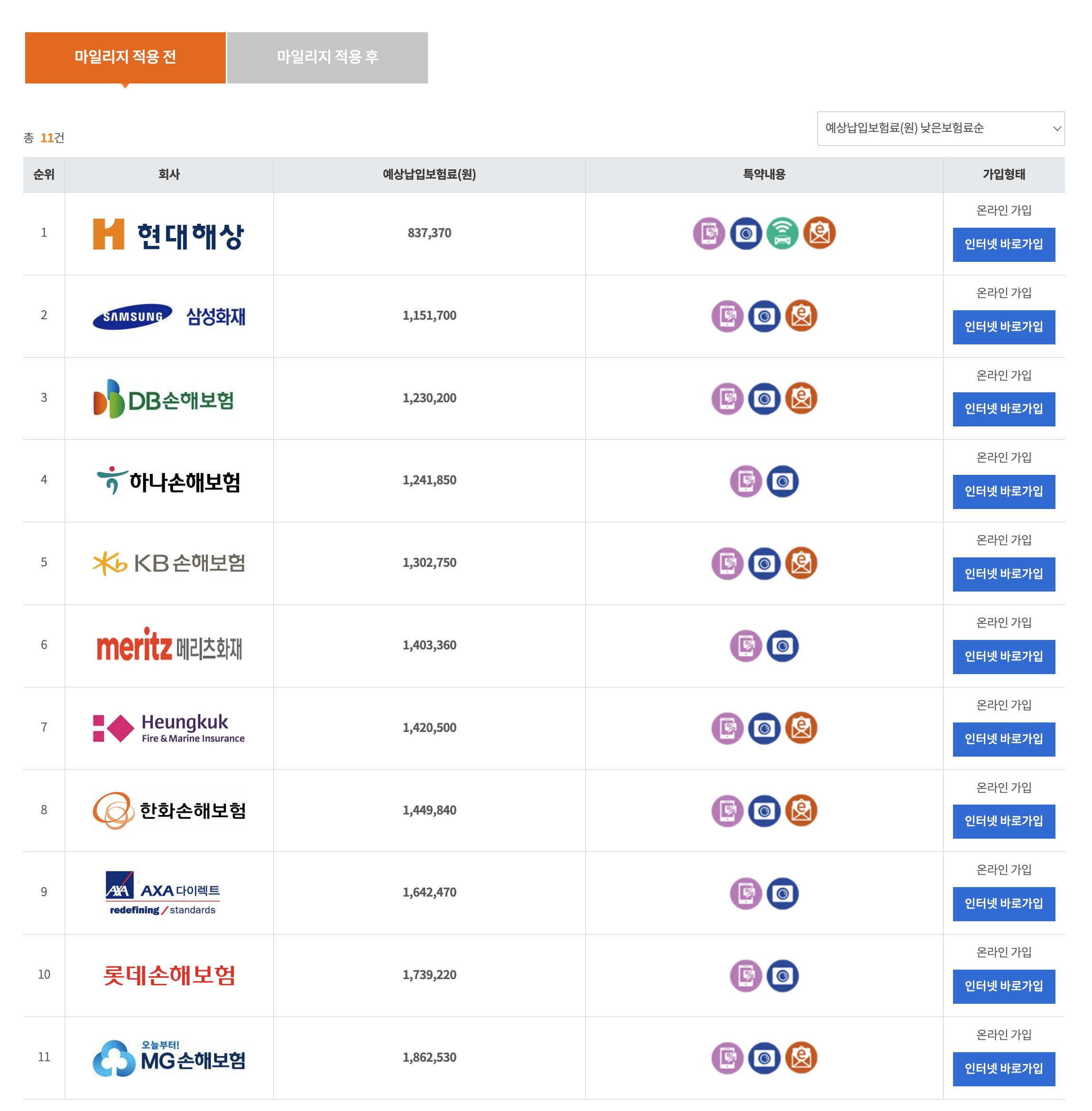Click the blackbox camera icon in 삼성화재 row
The width and height of the screenshot is (1092, 1111).
(765, 315)
